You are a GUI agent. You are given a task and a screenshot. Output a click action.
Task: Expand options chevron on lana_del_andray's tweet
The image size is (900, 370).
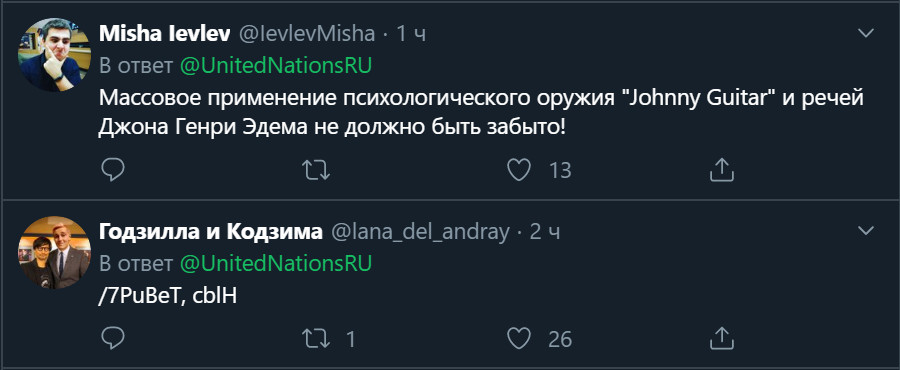(865, 231)
